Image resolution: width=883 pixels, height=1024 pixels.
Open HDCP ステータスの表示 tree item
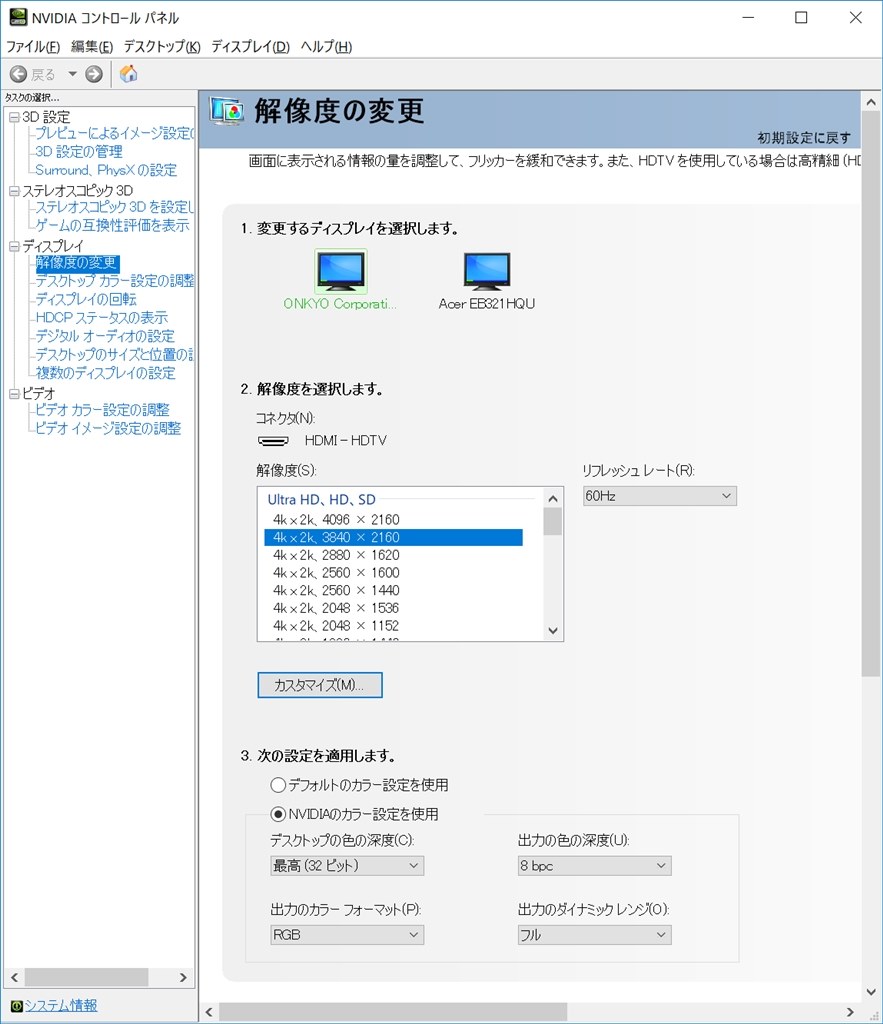point(101,317)
